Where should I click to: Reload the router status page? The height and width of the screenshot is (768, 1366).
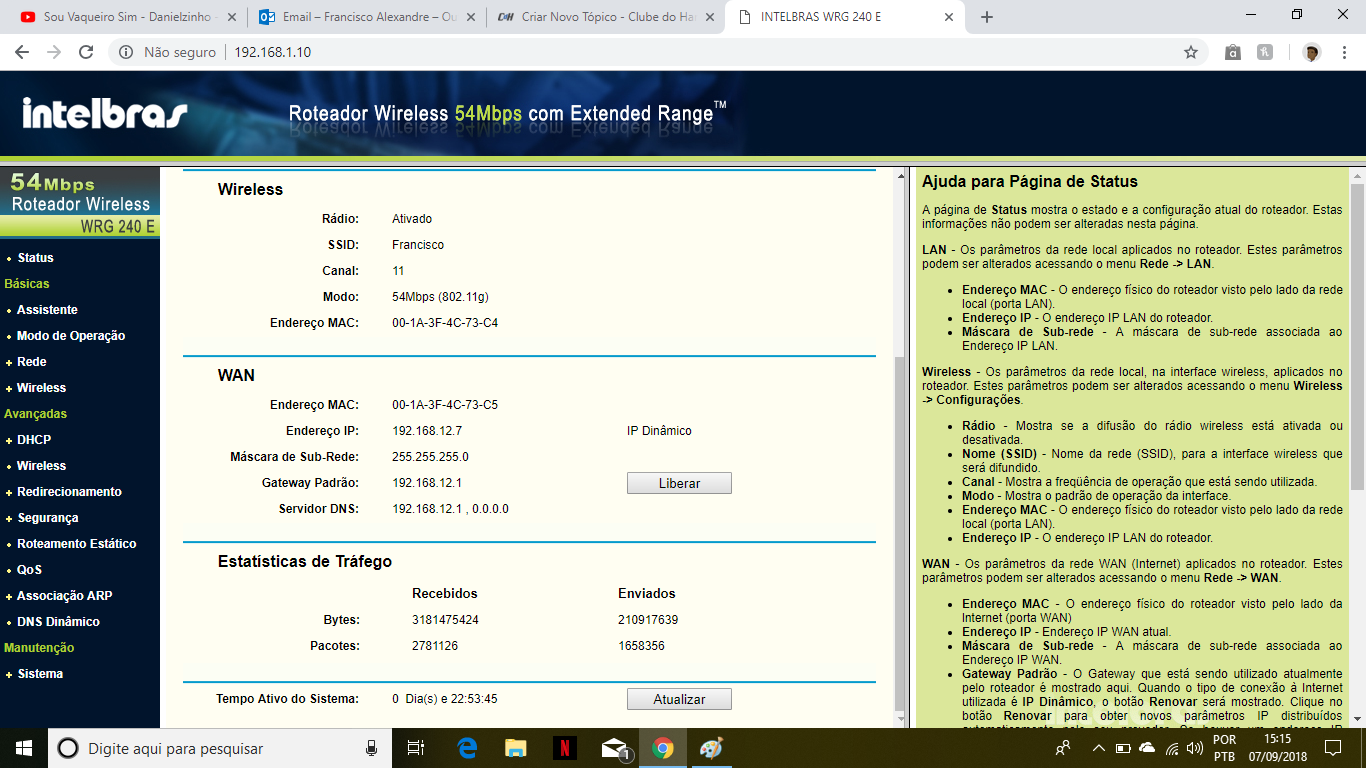point(86,52)
